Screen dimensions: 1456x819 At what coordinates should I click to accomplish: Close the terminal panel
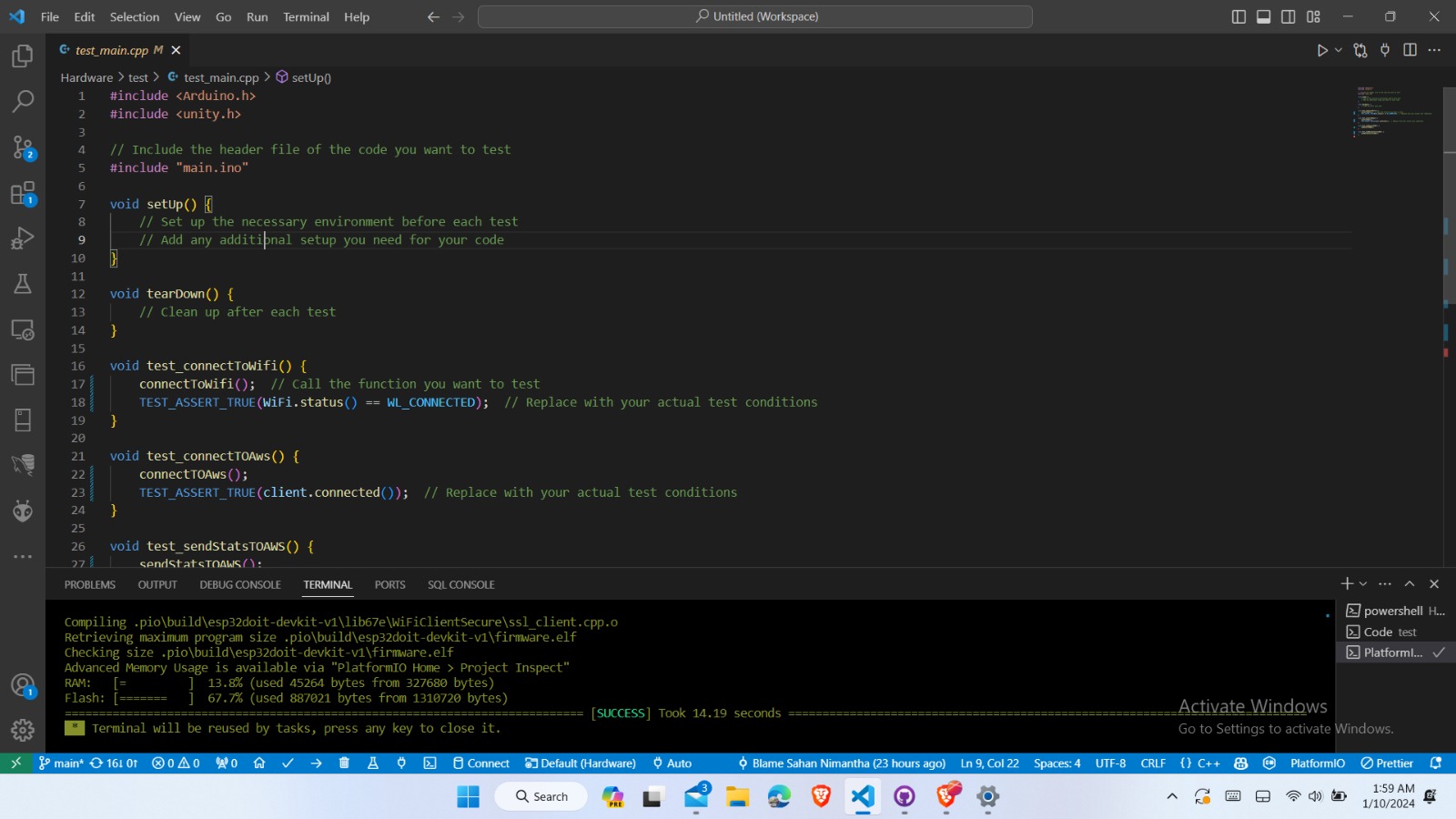1434,583
